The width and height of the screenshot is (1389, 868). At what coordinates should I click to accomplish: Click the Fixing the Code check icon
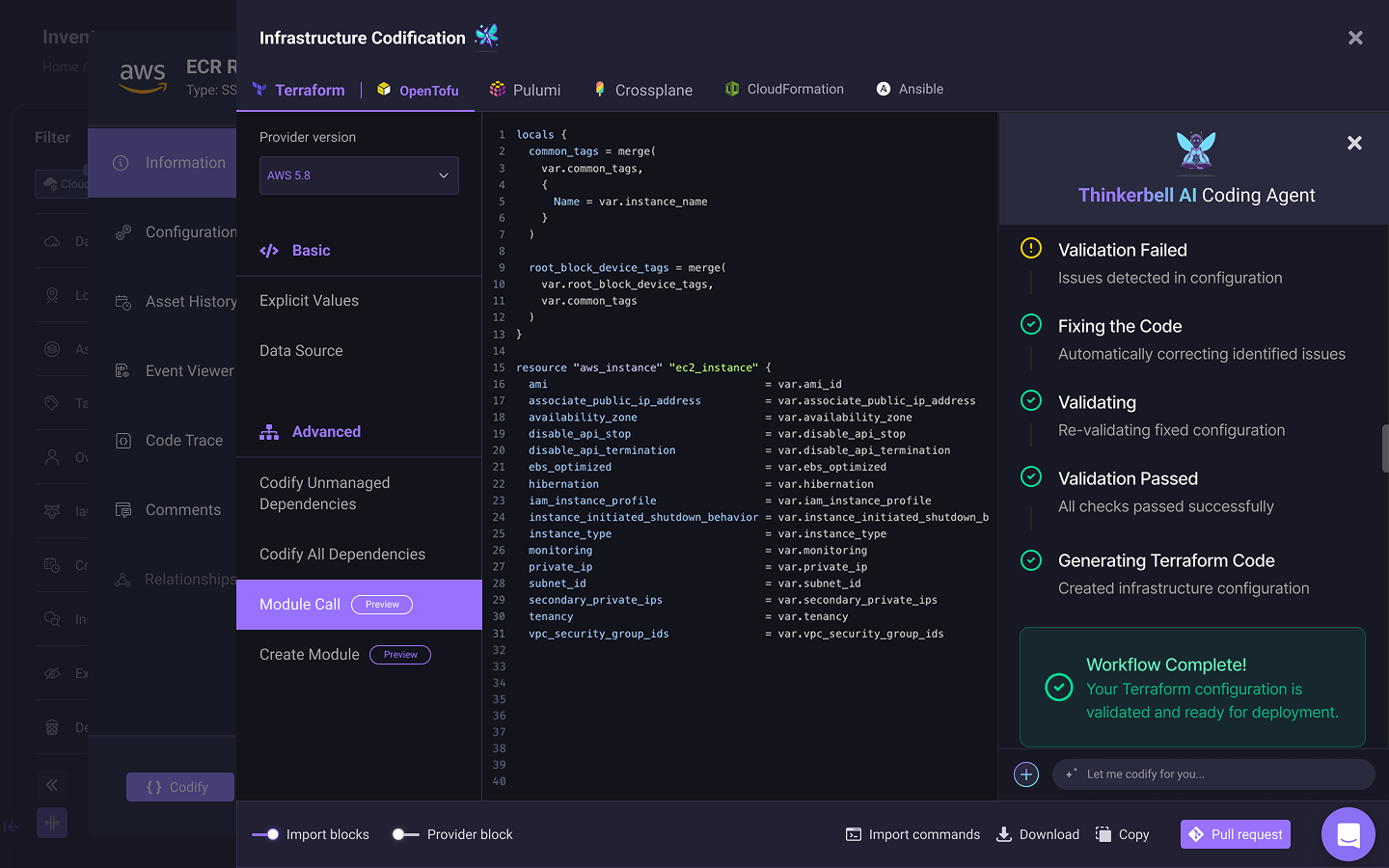(1031, 324)
